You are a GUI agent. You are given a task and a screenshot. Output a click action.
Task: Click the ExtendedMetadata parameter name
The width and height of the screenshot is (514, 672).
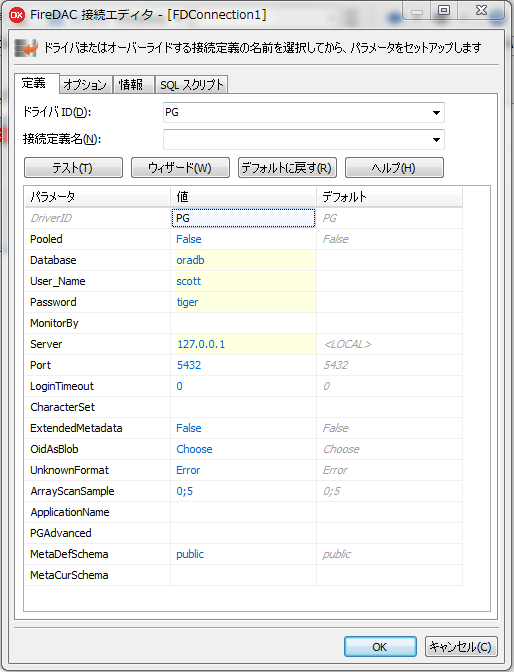click(76, 428)
